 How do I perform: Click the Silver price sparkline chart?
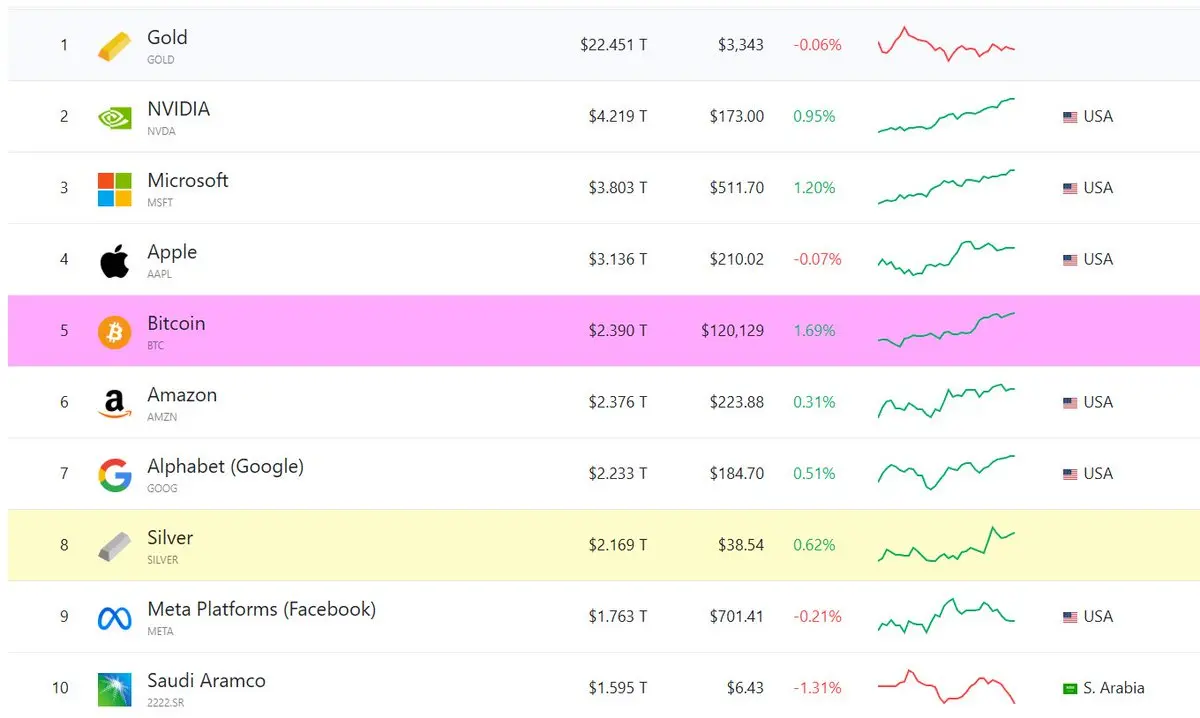(946, 544)
